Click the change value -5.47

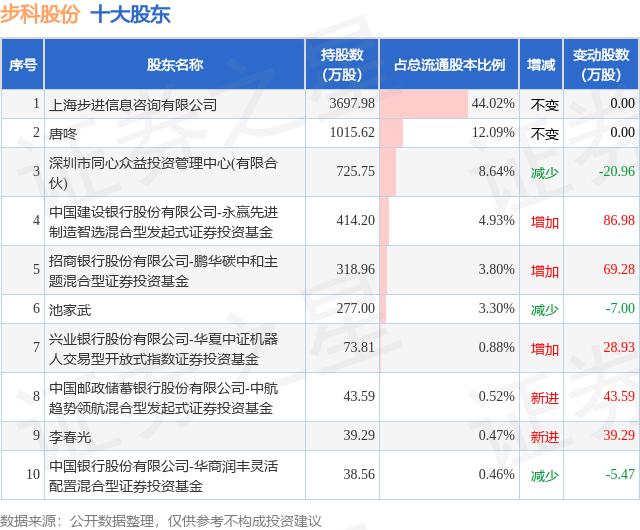(620, 474)
